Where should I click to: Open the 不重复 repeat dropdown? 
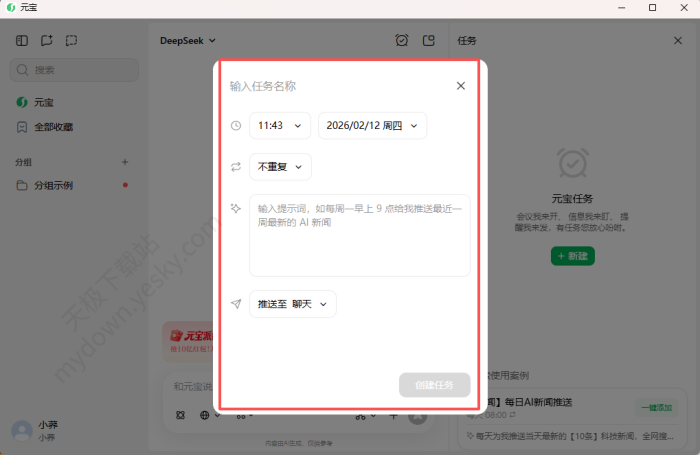(280, 167)
